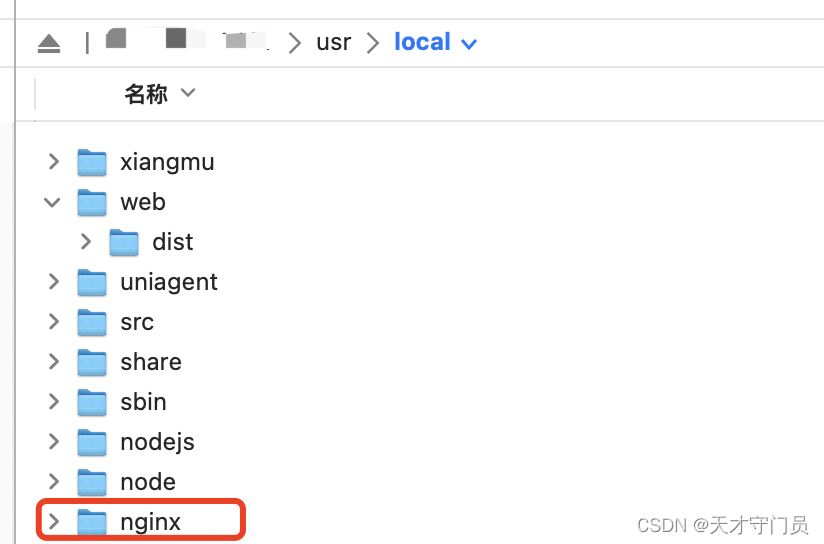Select the nginx folder icon
Image resolution: width=824 pixels, height=544 pixels.
tap(92, 522)
